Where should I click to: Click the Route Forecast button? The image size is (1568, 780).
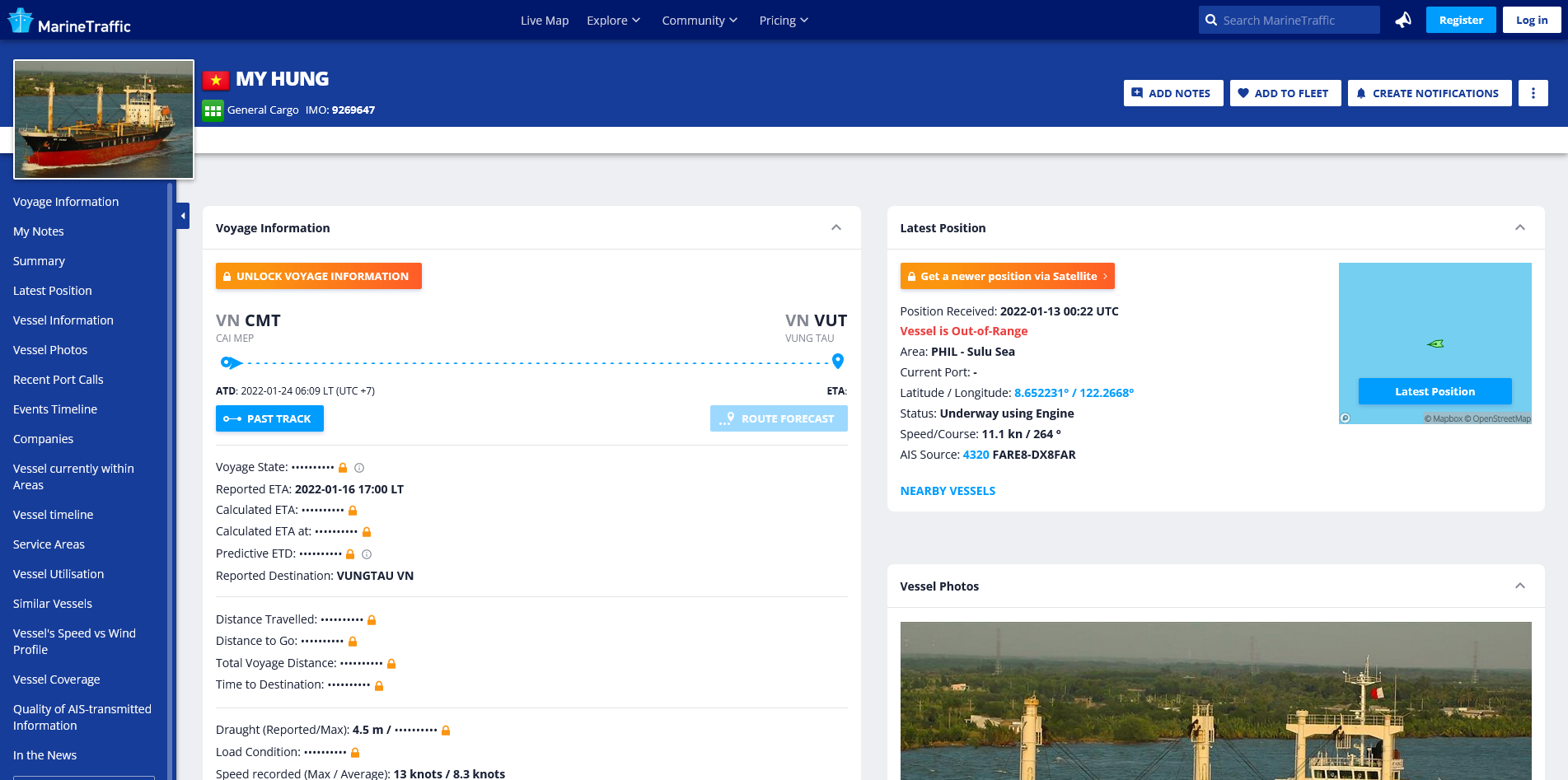pyautogui.click(x=779, y=418)
